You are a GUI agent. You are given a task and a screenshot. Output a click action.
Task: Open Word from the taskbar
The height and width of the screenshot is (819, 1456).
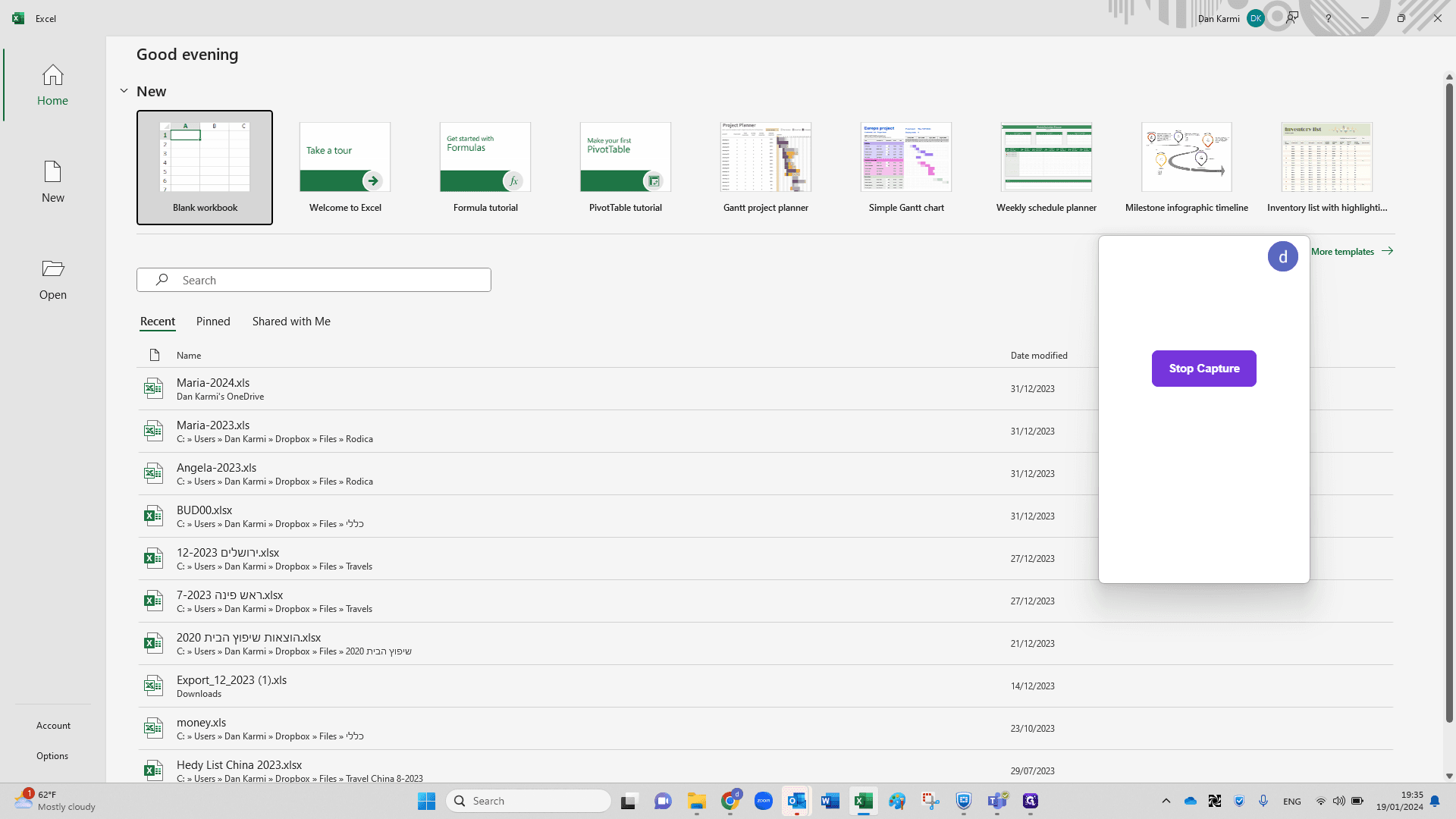tap(830, 801)
